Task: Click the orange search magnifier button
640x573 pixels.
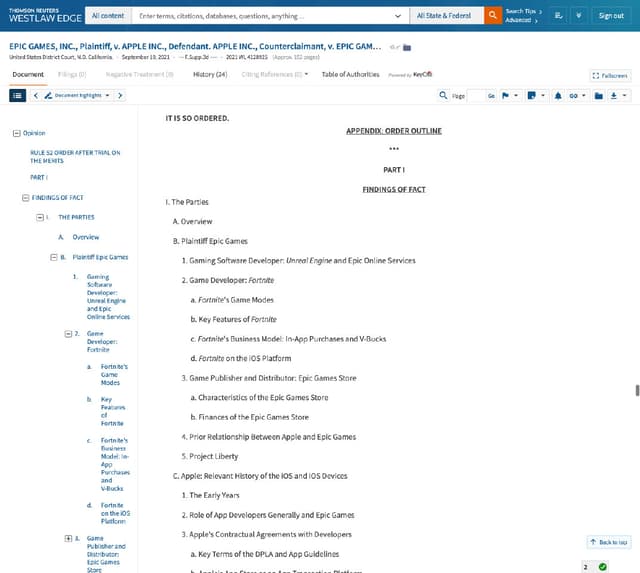Action: pos(492,16)
